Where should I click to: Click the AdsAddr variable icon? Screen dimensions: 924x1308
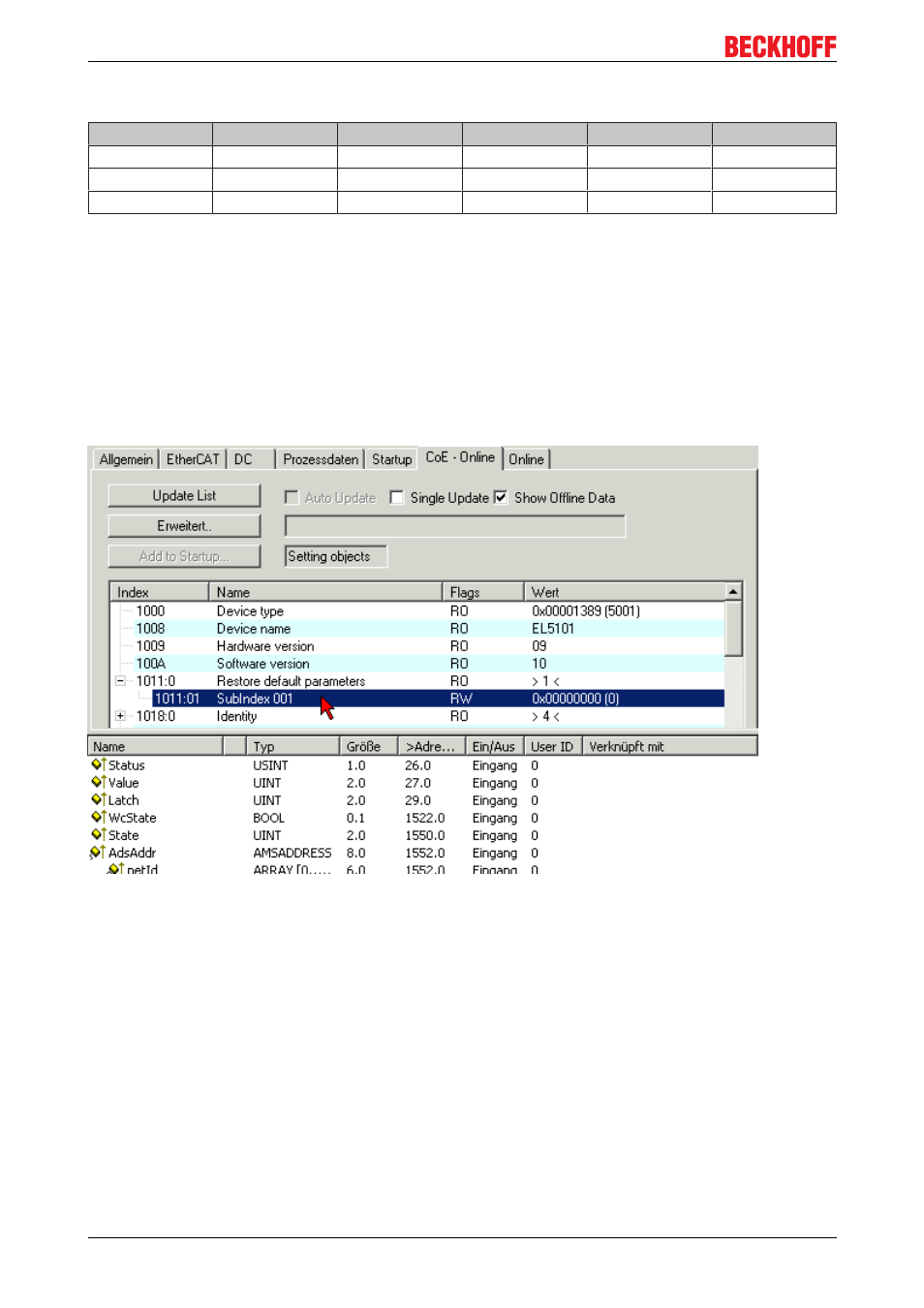point(97,853)
